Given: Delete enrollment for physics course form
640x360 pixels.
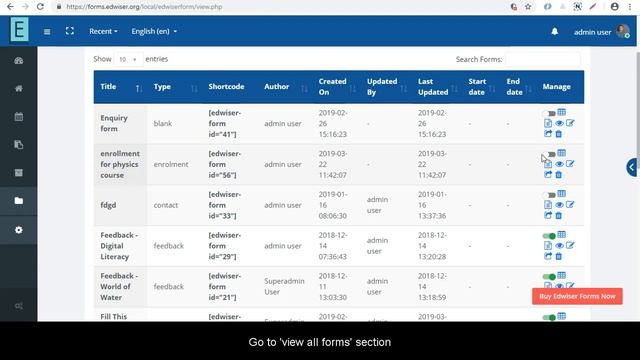Looking at the screenshot, I should 559,175.
